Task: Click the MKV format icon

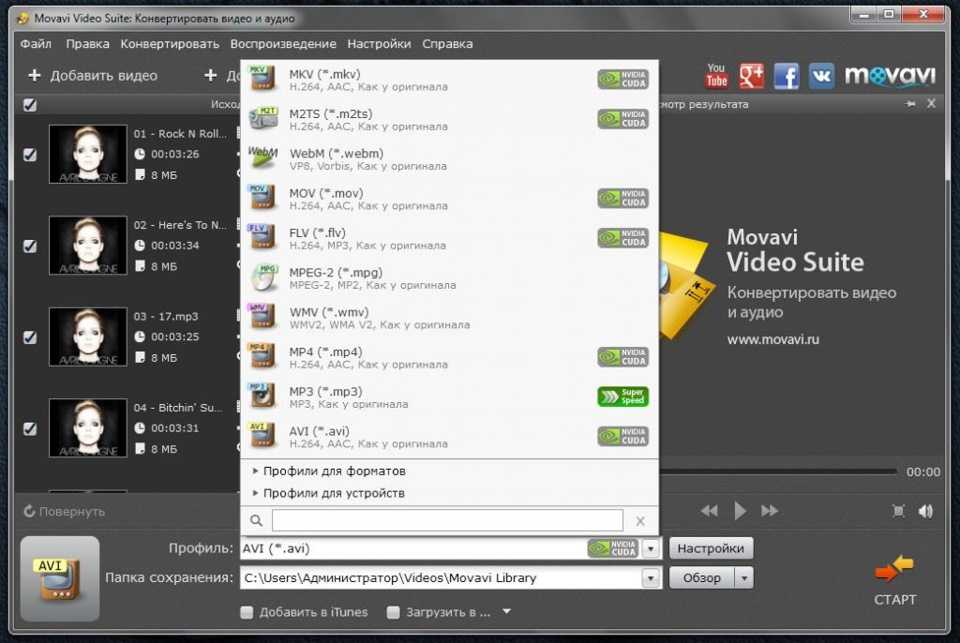Action: (263, 79)
